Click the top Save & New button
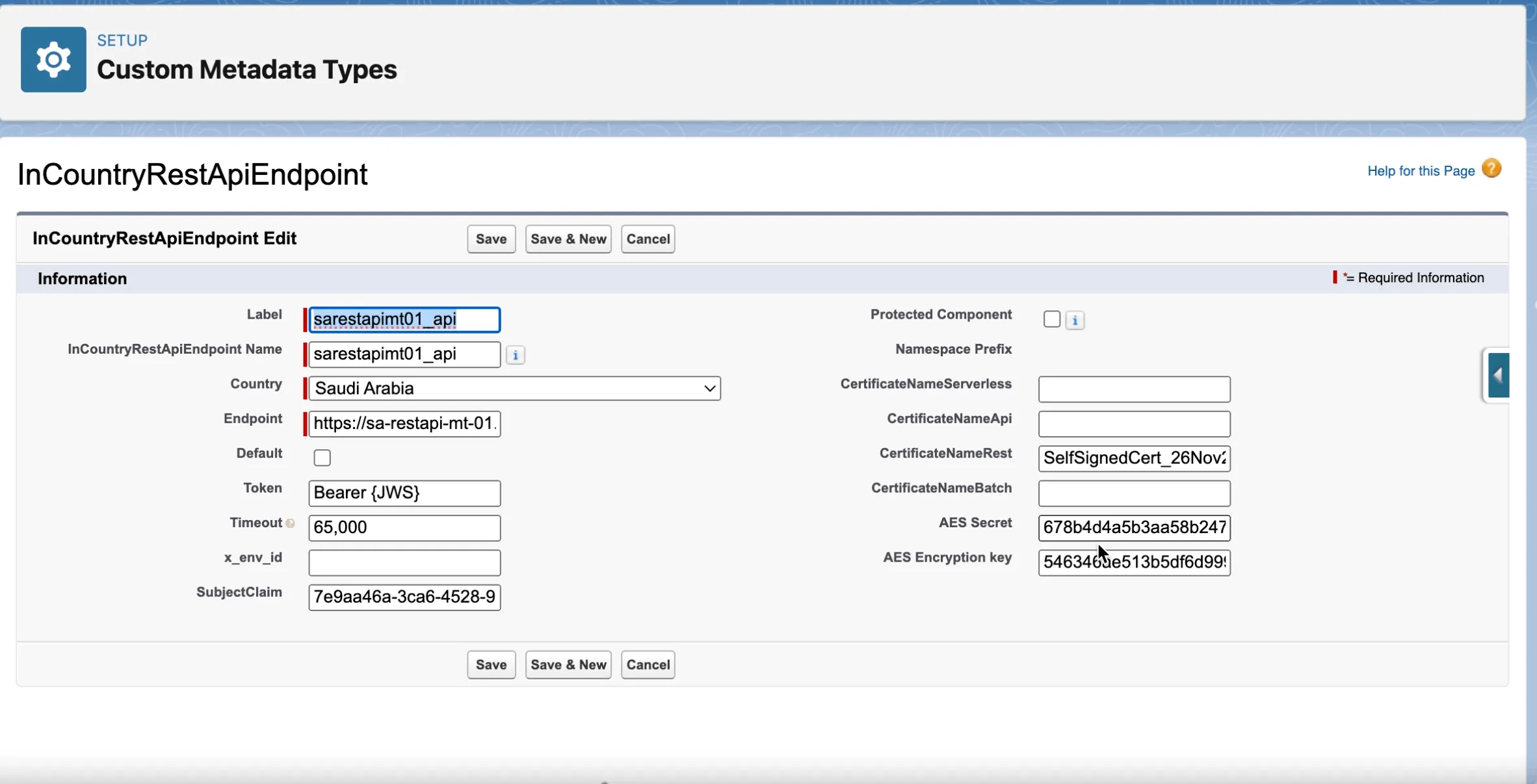Viewport: 1537px width, 784px height. 568,239
